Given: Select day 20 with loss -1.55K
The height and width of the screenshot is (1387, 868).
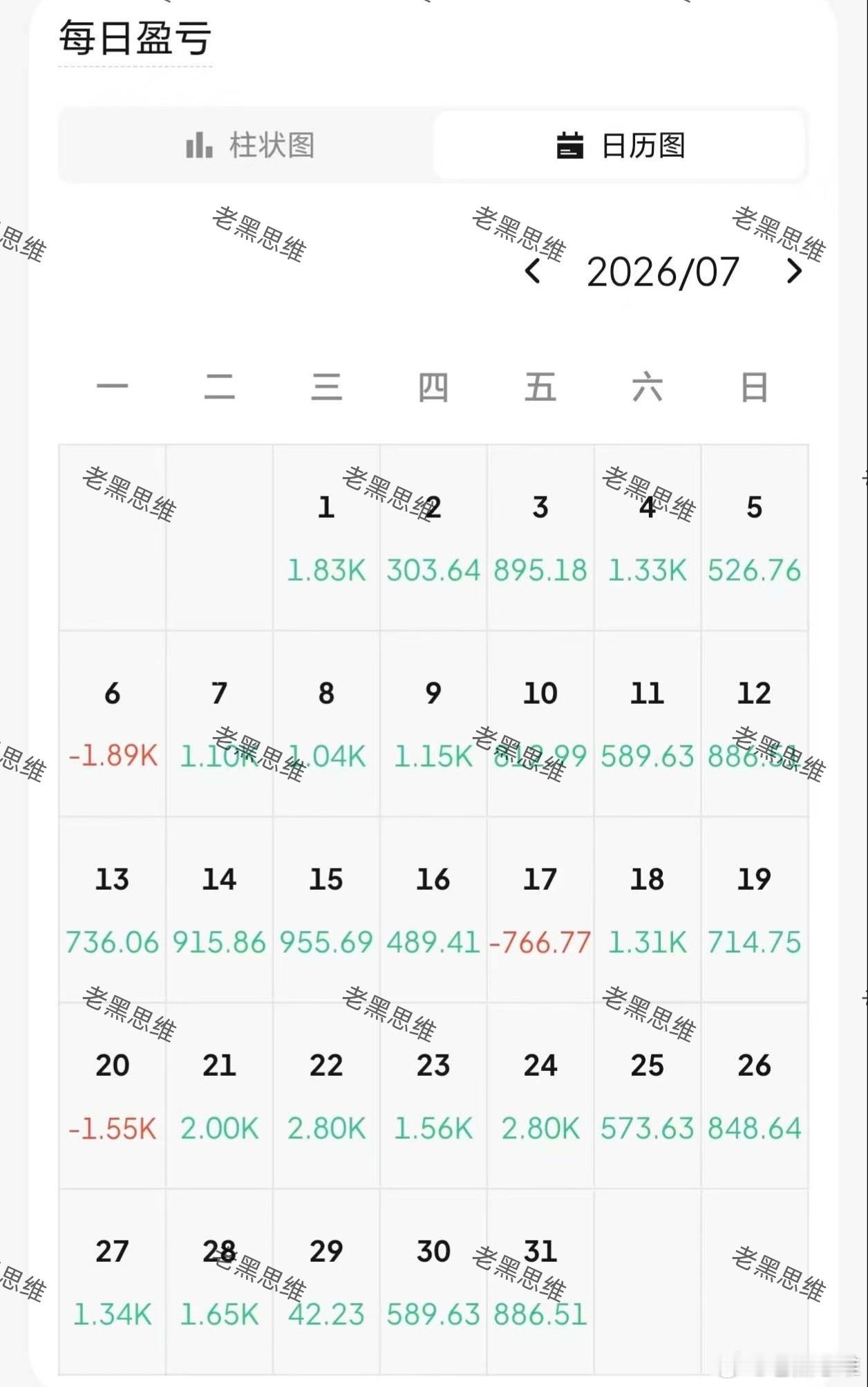Looking at the screenshot, I should (x=113, y=1096).
